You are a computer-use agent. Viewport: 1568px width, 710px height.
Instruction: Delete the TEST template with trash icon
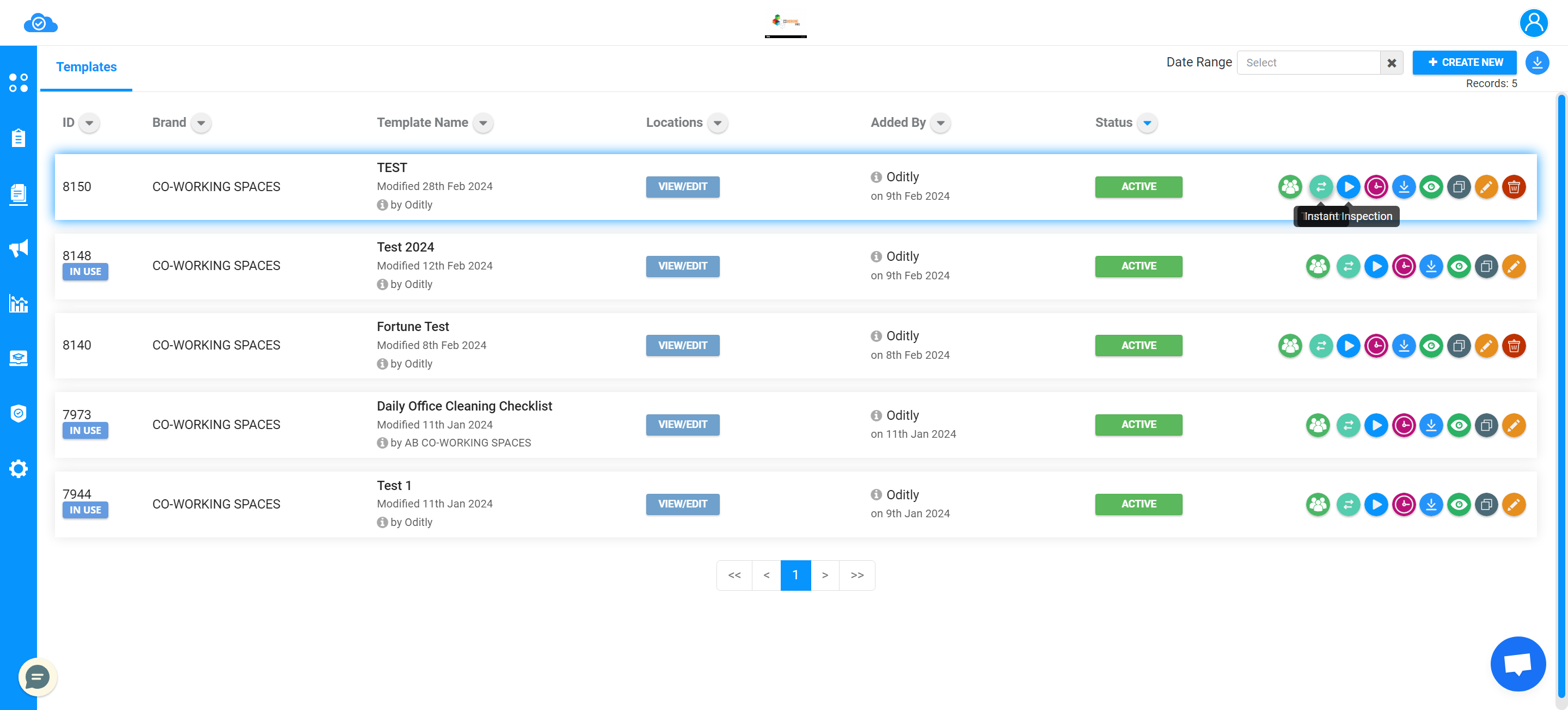coord(1514,187)
